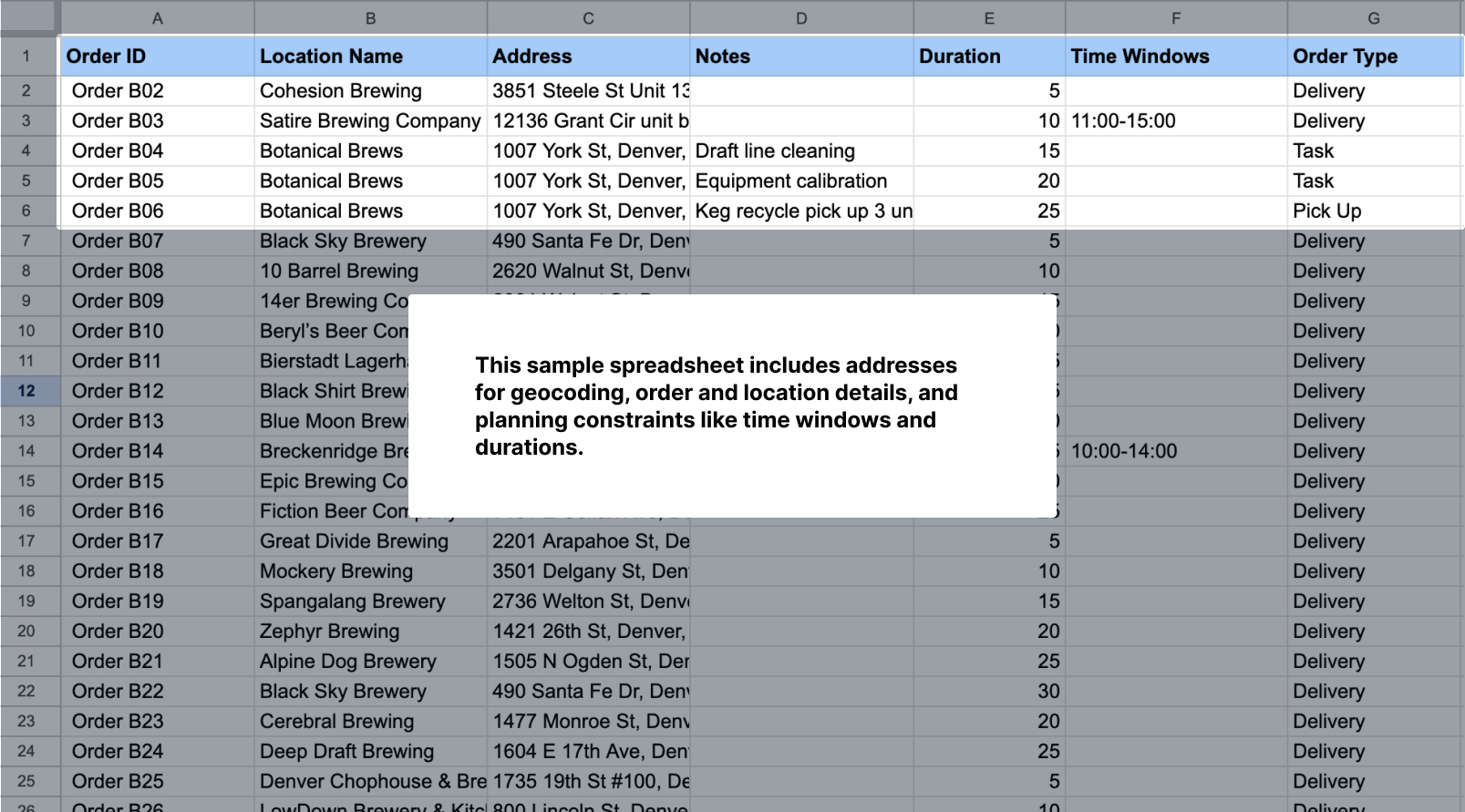Click the 2201 Arapahoe St address cell
The image size is (1465, 812).
(x=588, y=541)
